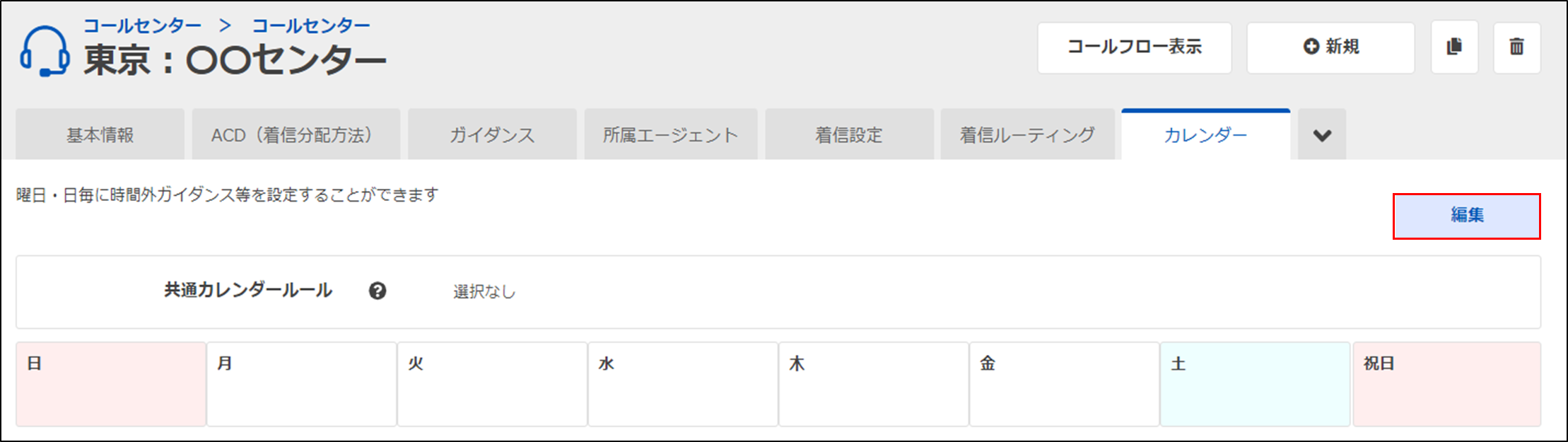Open the ACD（着信分配方法）tab
Image resolution: width=1568 pixels, height=442 pixels.
(x=296, y=134)
